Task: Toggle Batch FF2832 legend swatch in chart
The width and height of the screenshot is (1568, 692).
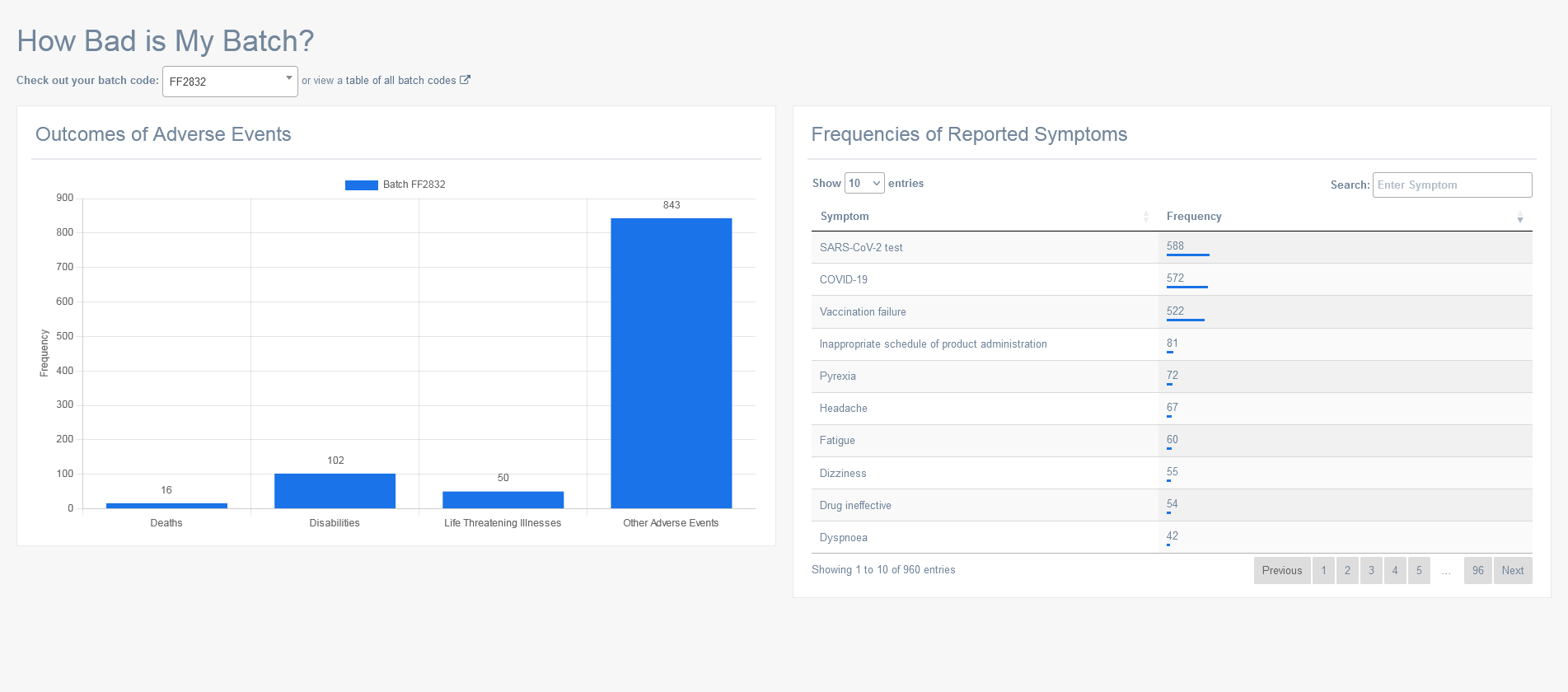Action: (361, 185)
